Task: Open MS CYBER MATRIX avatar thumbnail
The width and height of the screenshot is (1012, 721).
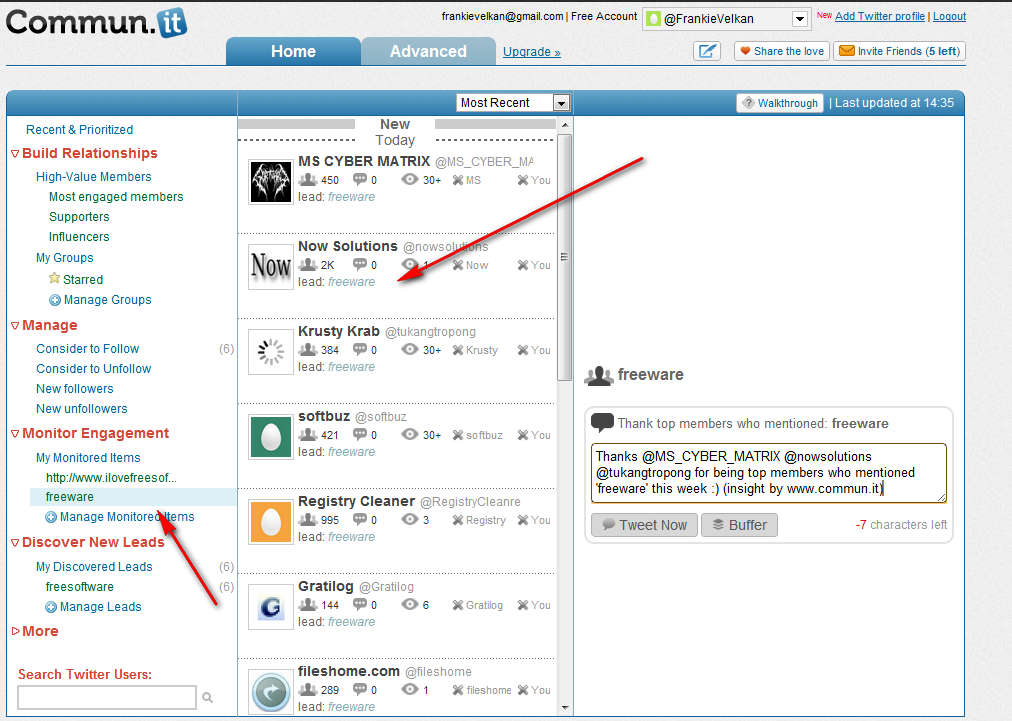Action: pyautogui.click(x=270, y=181)
